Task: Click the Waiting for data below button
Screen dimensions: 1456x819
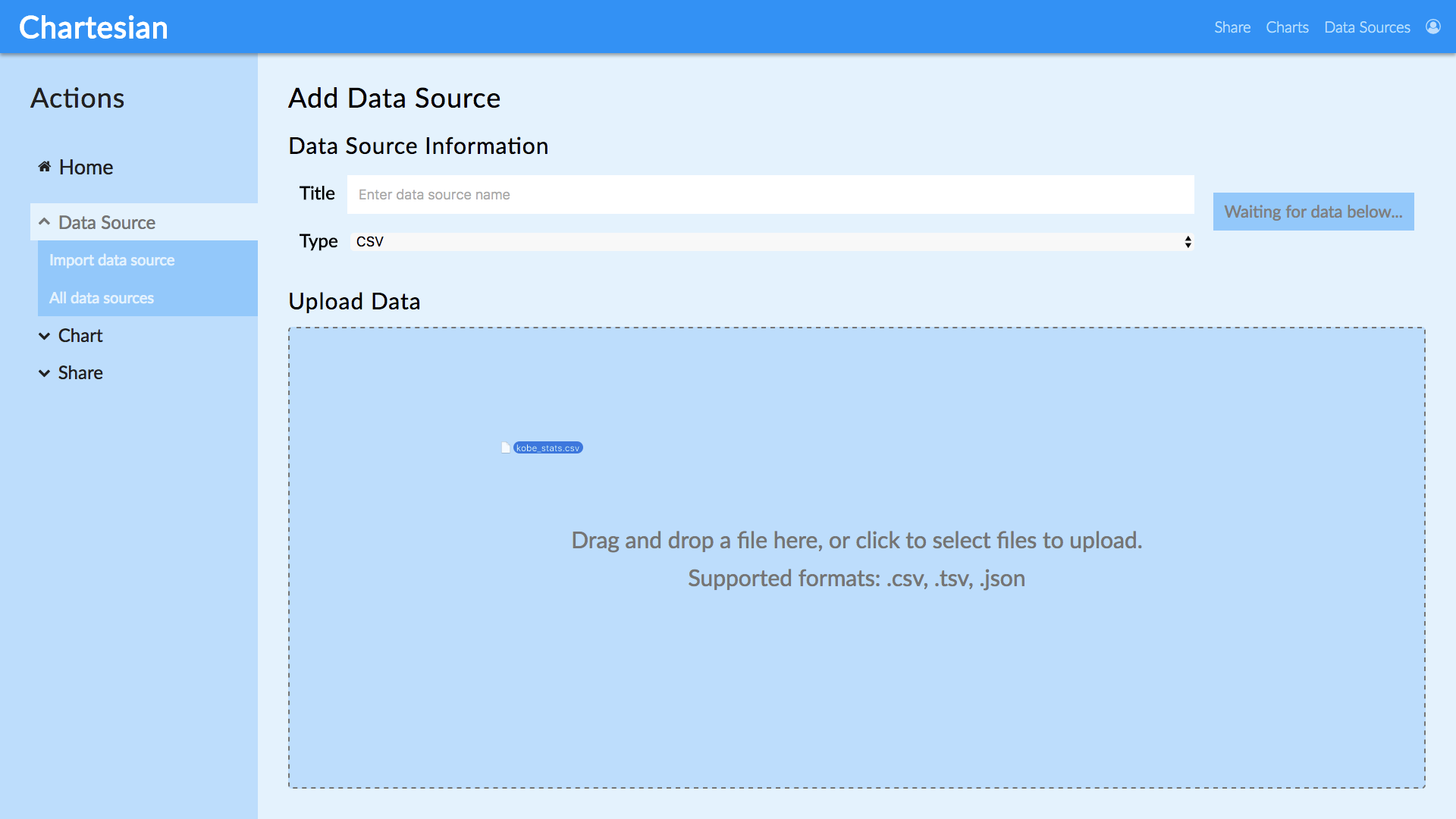Action: click(1313, 212)
